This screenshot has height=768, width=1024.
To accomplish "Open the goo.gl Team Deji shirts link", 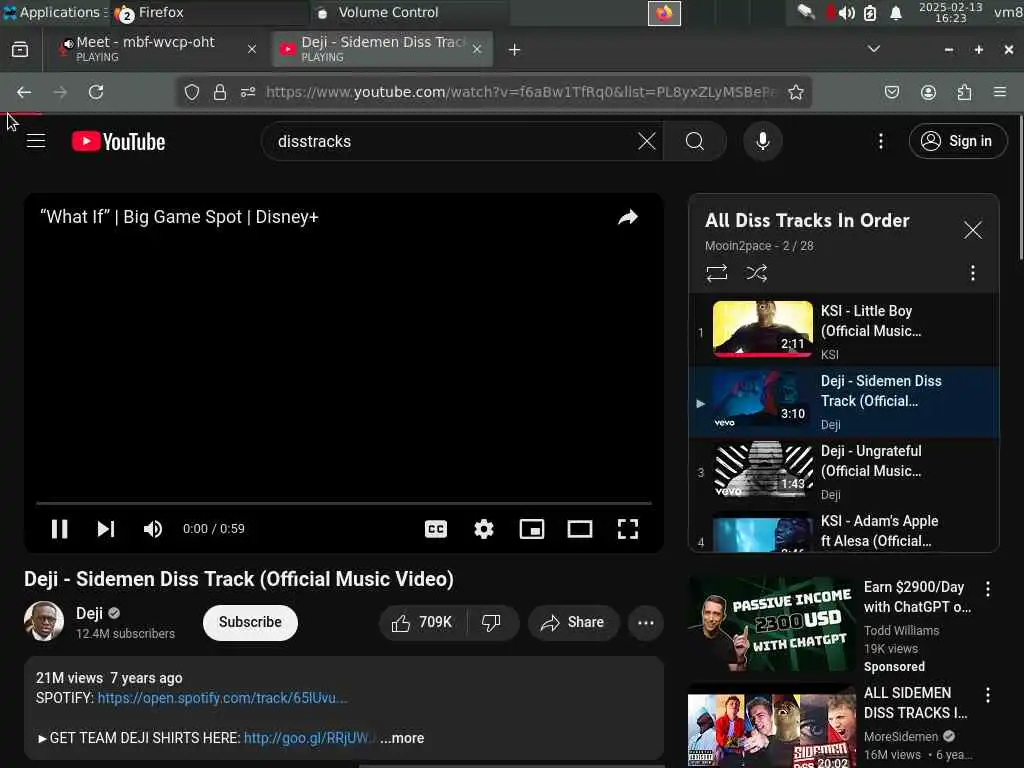I will 310,738.
